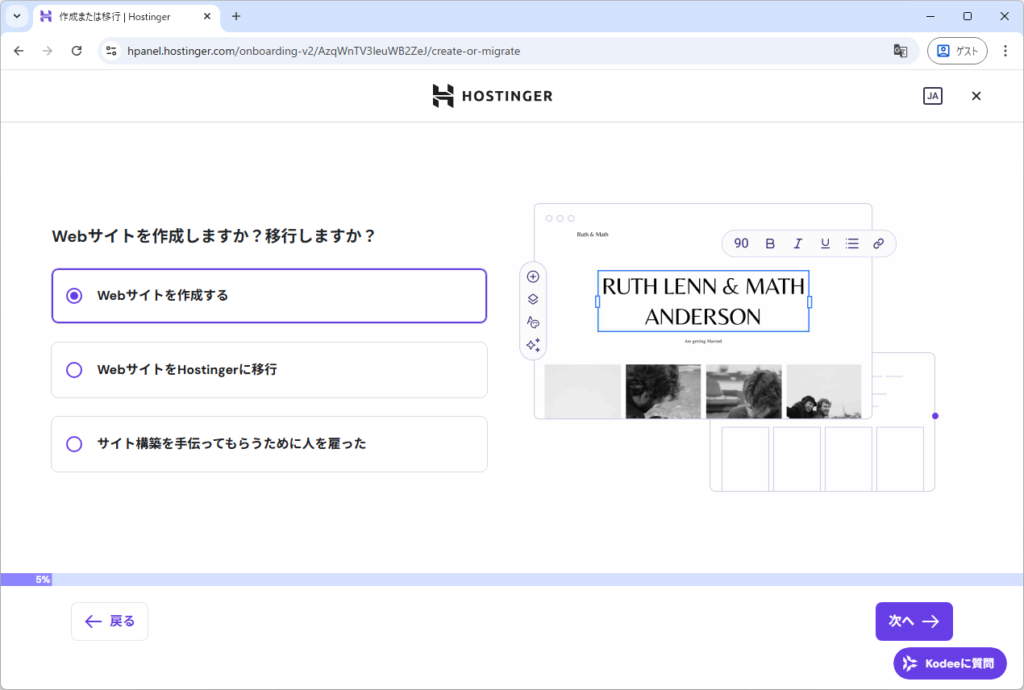Close the onboarding with X icon
Screen dimensions: 1024x690
[x=976, y=96]
